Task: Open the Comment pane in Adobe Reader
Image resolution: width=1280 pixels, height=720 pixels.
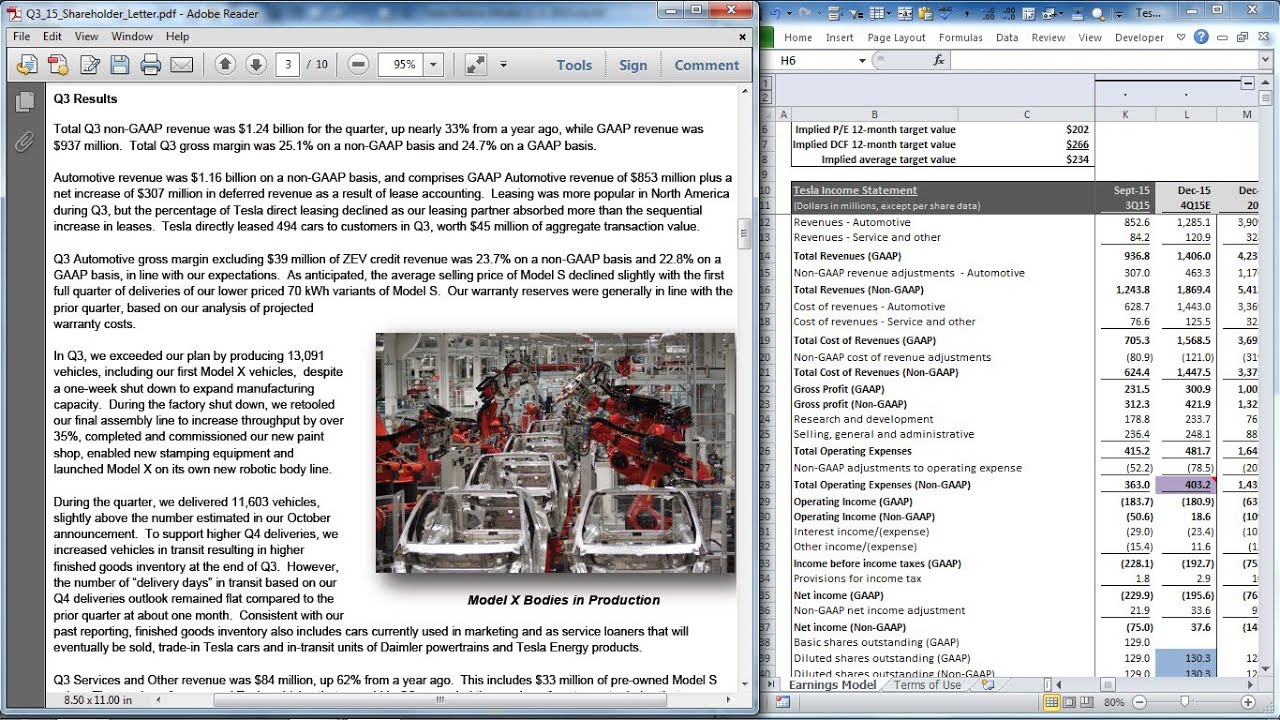Action: coord(707,65)
